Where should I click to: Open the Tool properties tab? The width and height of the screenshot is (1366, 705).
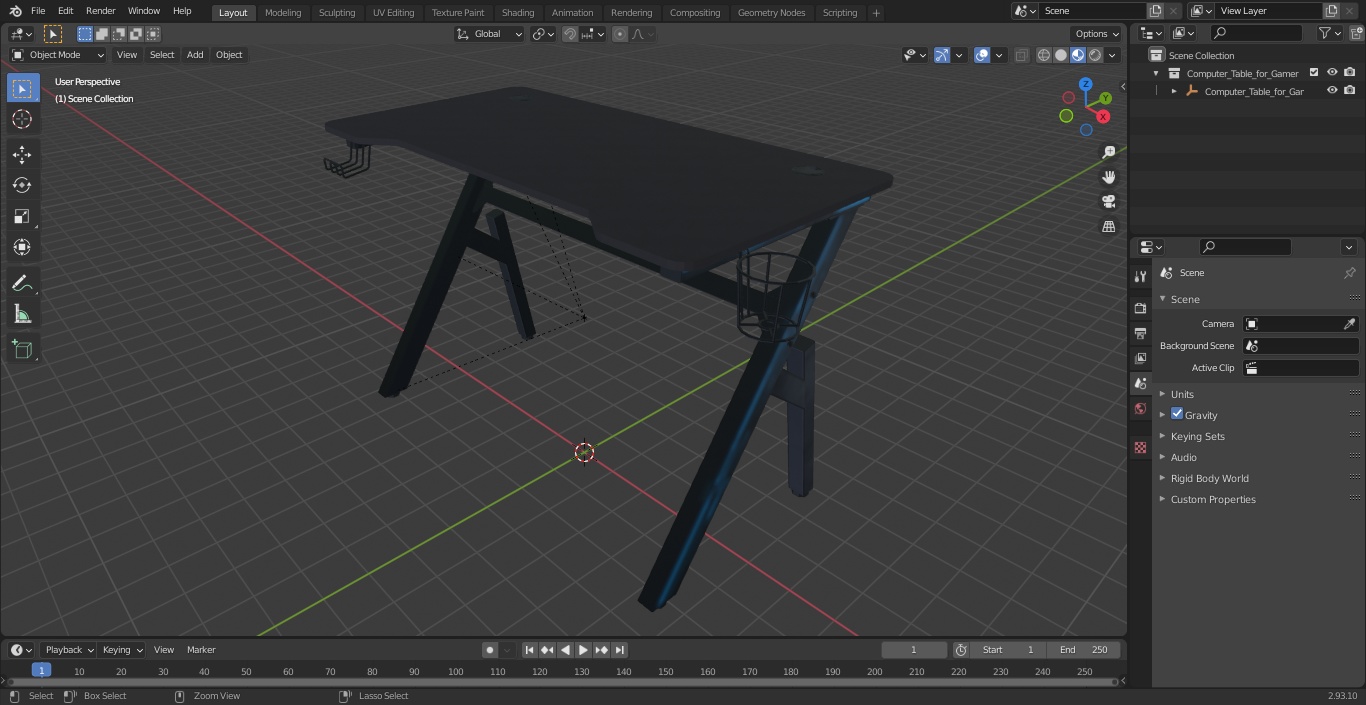(x=1140, y=276)
